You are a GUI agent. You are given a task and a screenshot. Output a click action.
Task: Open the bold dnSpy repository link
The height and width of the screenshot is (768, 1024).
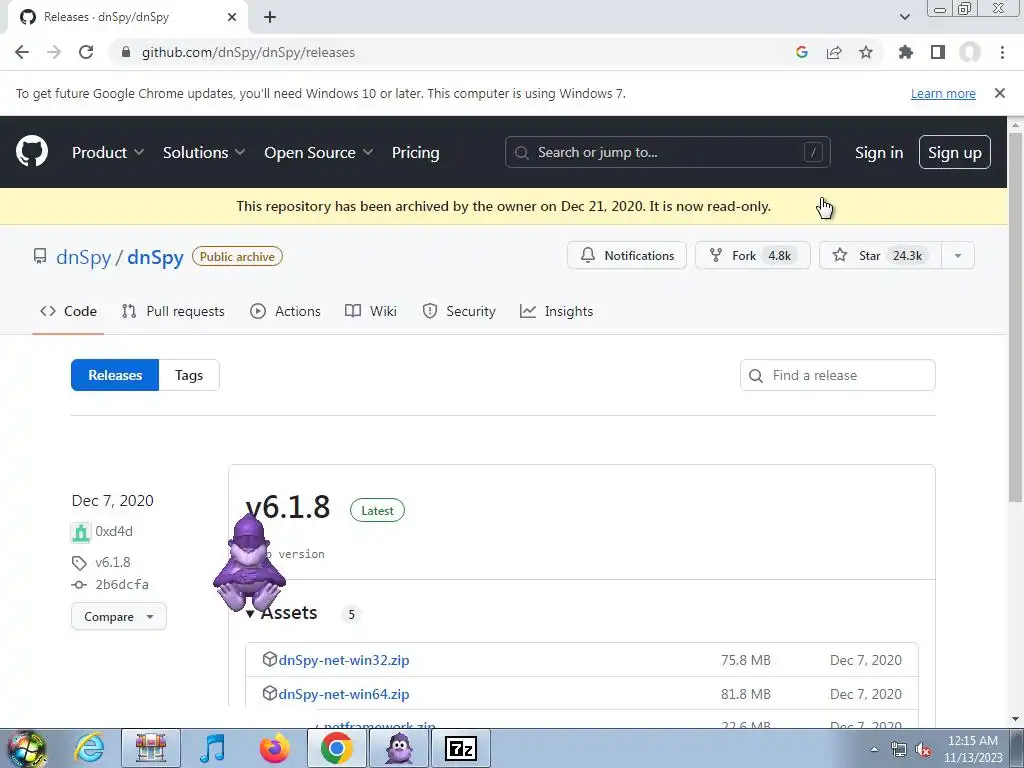pos(155,257)
